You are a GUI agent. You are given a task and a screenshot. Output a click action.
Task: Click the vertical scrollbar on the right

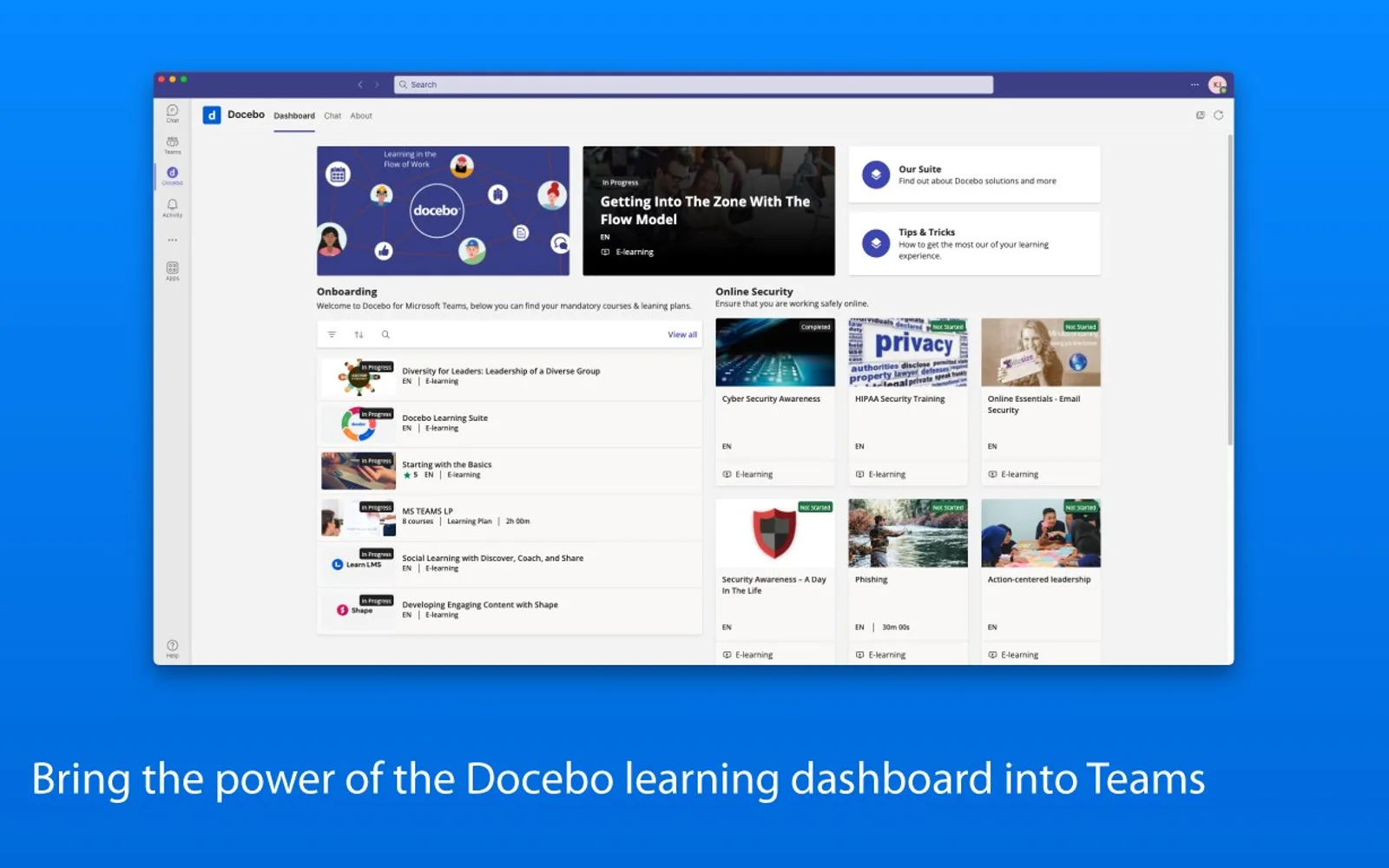pyautogui.click(x=1229, y=291)
